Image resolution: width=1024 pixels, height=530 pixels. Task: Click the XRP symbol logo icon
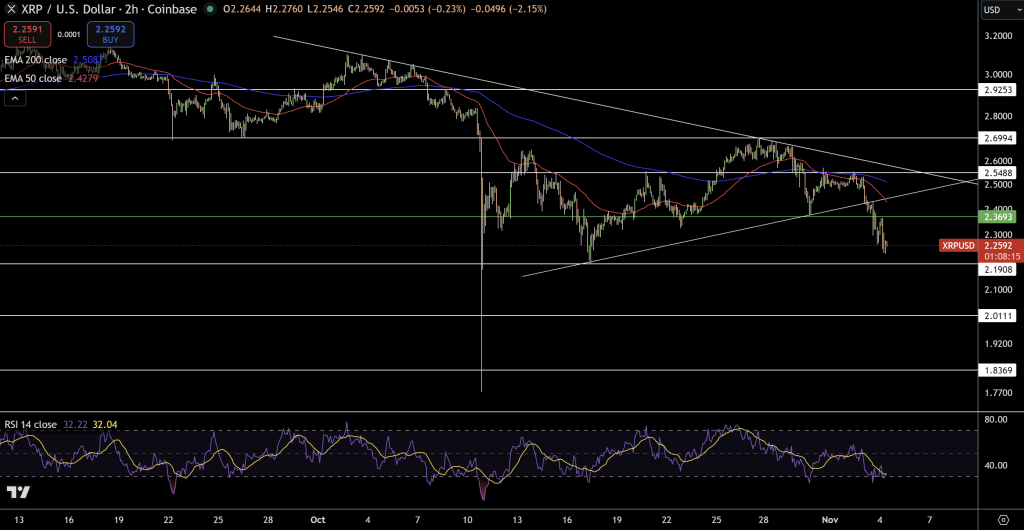pyautogui.click(x=11, y=9)
